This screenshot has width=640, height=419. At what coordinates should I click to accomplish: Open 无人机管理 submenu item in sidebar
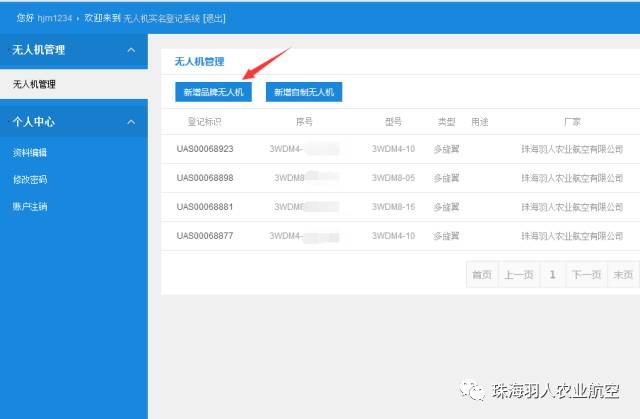click(x=34, y=85)
